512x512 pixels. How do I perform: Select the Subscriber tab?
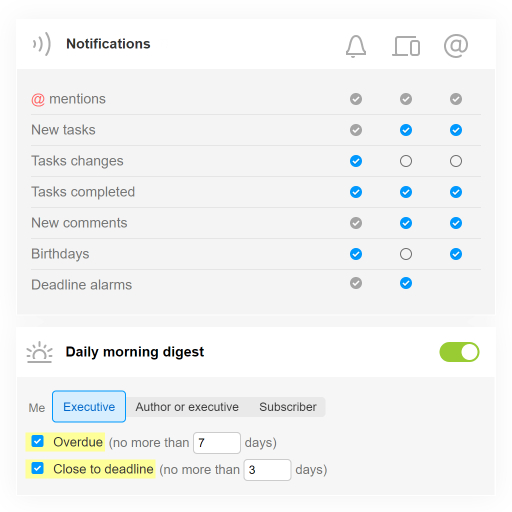(288, 407)
